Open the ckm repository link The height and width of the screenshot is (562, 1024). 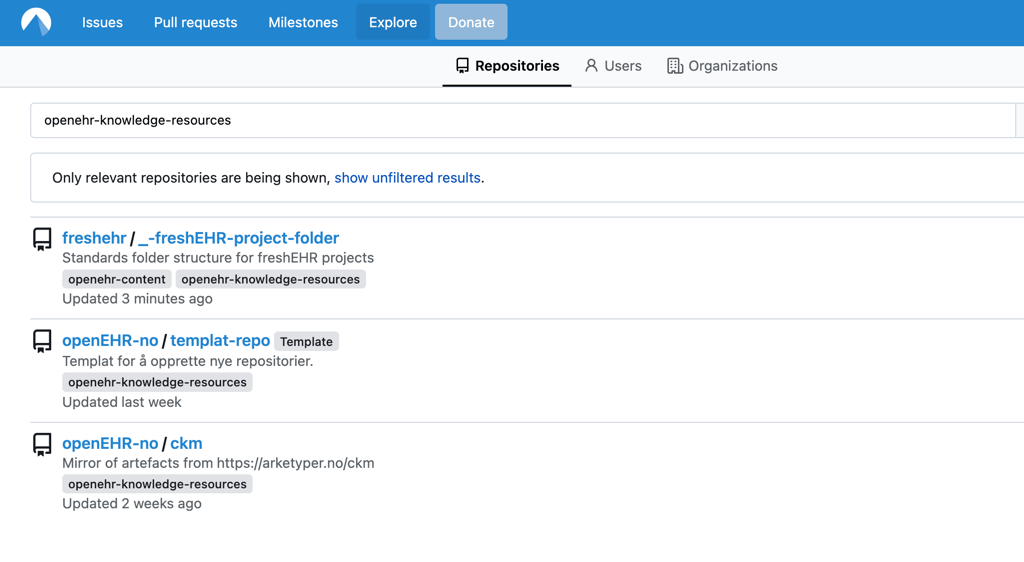(186, 443)
